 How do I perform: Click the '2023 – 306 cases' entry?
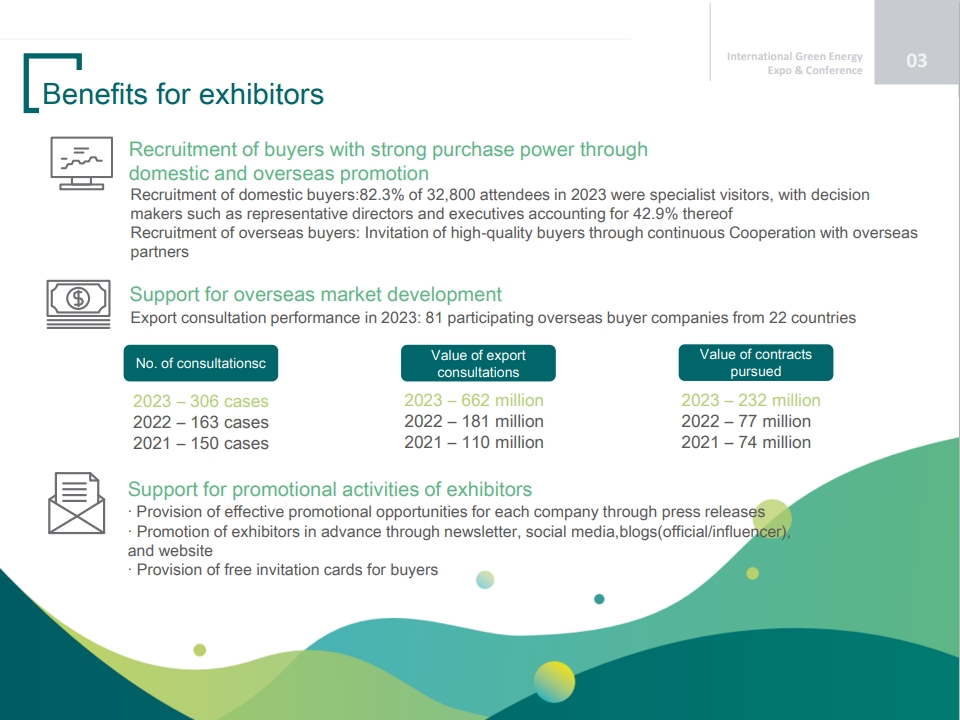(x=201, y=401)
